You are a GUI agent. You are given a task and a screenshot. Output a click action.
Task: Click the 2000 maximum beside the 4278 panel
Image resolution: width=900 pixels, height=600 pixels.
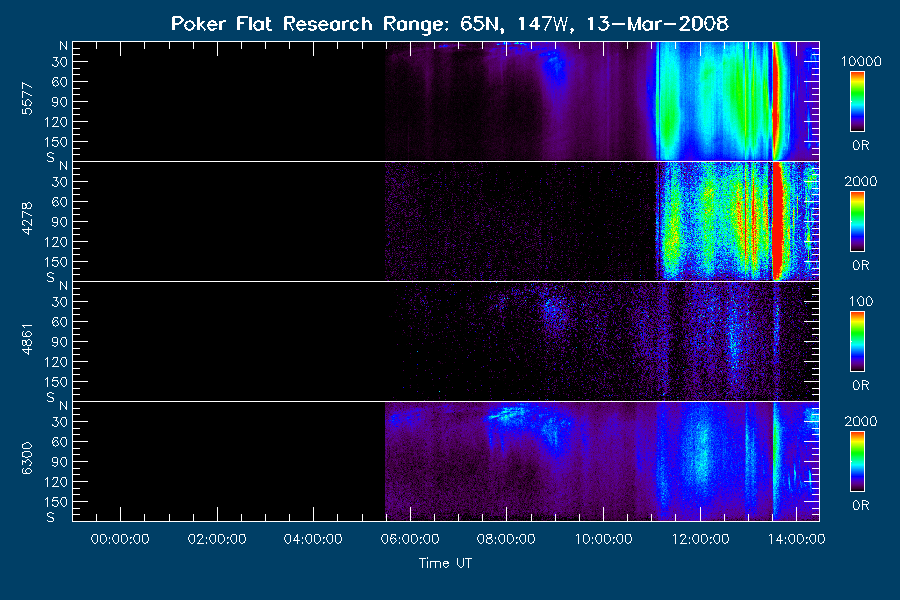[860, 181]
